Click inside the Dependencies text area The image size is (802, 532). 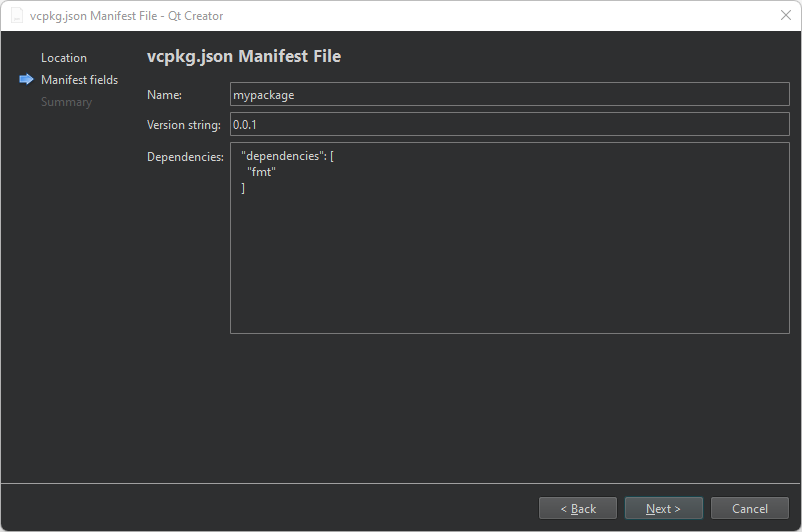(509, 238)
